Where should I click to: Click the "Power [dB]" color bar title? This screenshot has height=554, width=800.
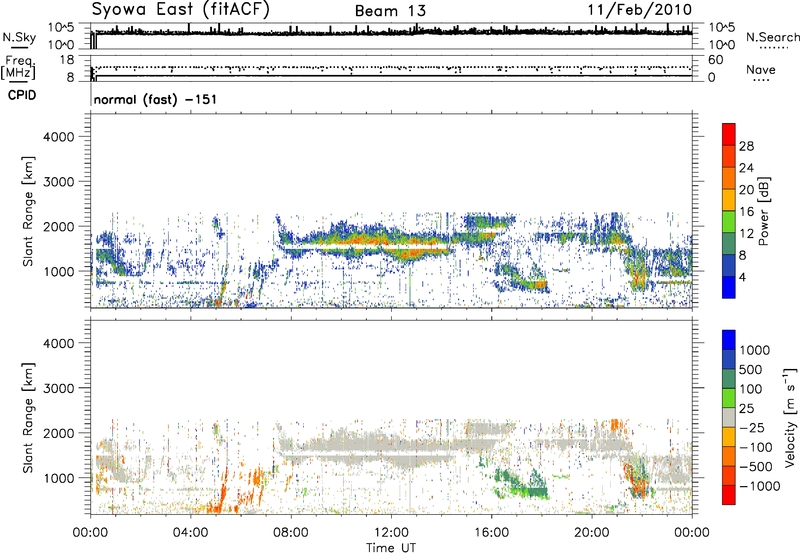[x=763, y=211]
